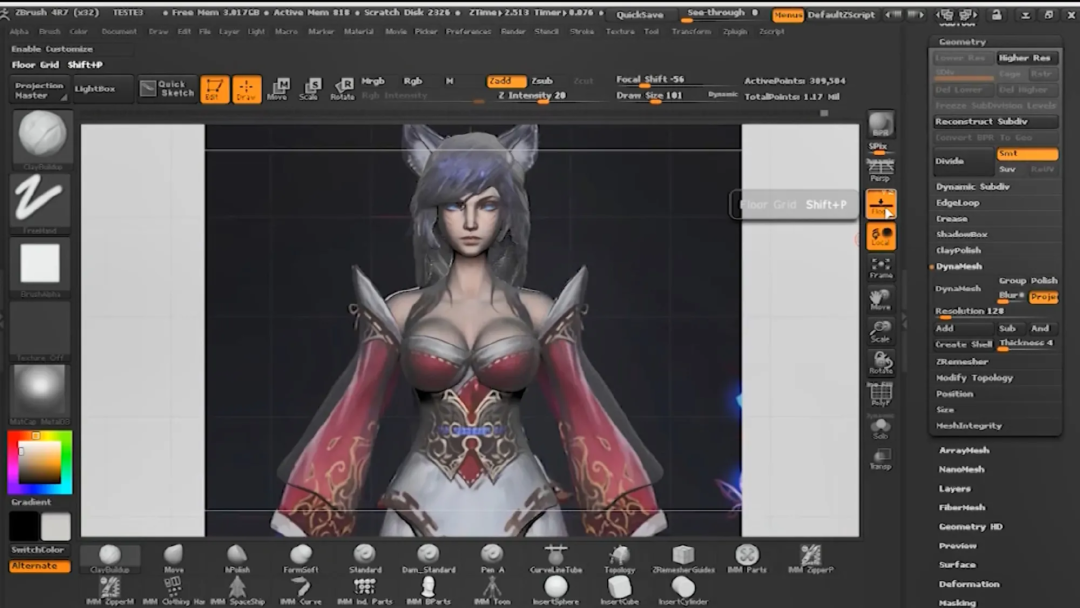The height and width of the screenshot is (608, 1080).
Task: Enable Zsub sculpting mode
Action: pyautogui.click(x=542, y=81)
